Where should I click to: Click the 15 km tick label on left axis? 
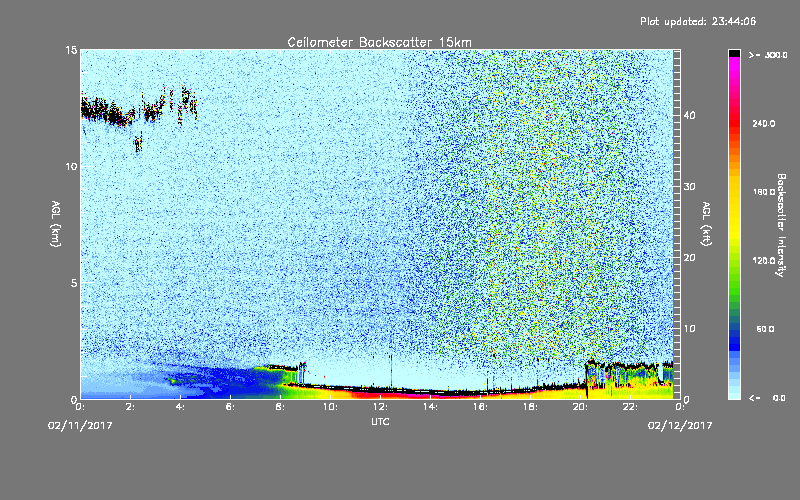[71, 50]
